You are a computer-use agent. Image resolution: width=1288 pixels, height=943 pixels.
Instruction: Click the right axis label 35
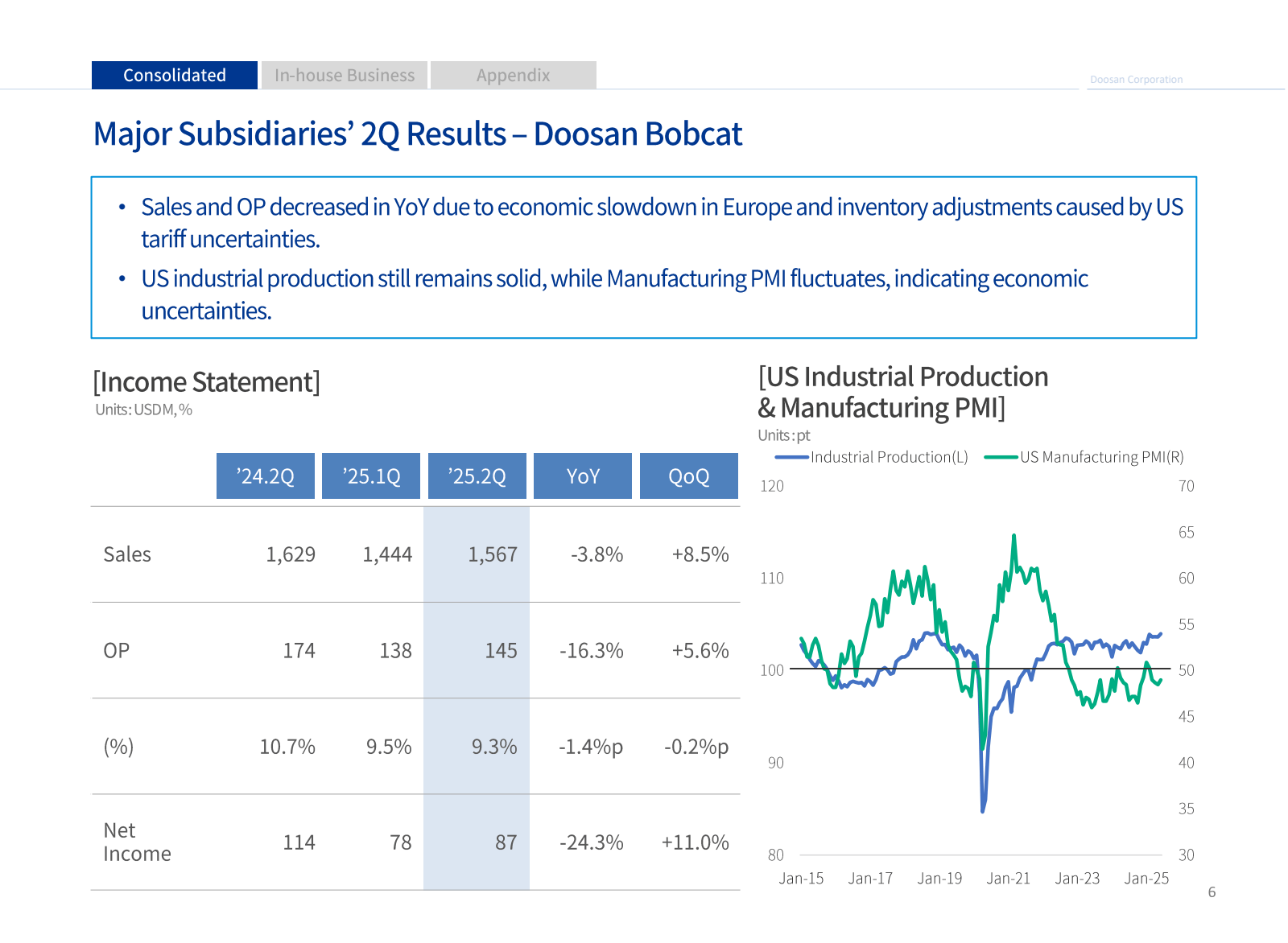(x=1187, y=809)
